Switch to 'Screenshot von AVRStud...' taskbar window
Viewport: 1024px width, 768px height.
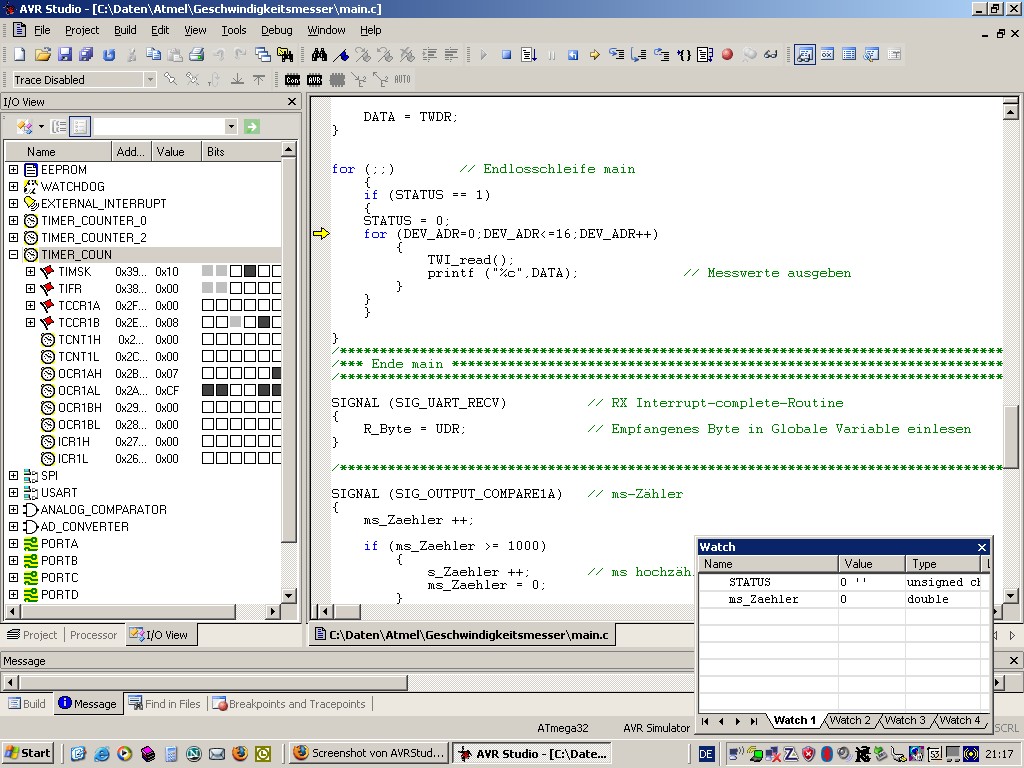pos(369,753)
